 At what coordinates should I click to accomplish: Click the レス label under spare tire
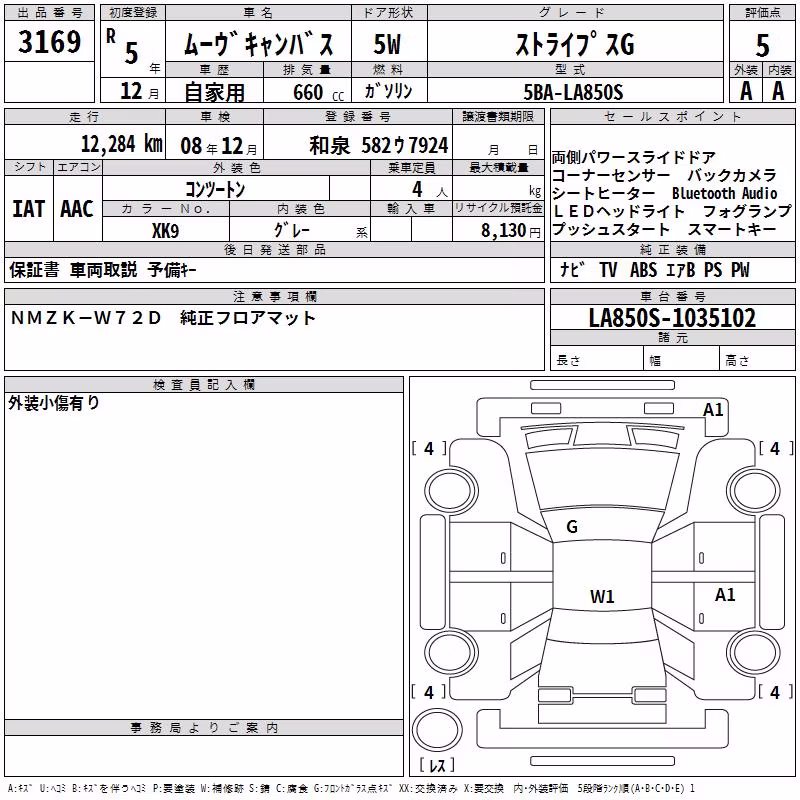click(x=437, y=765)
